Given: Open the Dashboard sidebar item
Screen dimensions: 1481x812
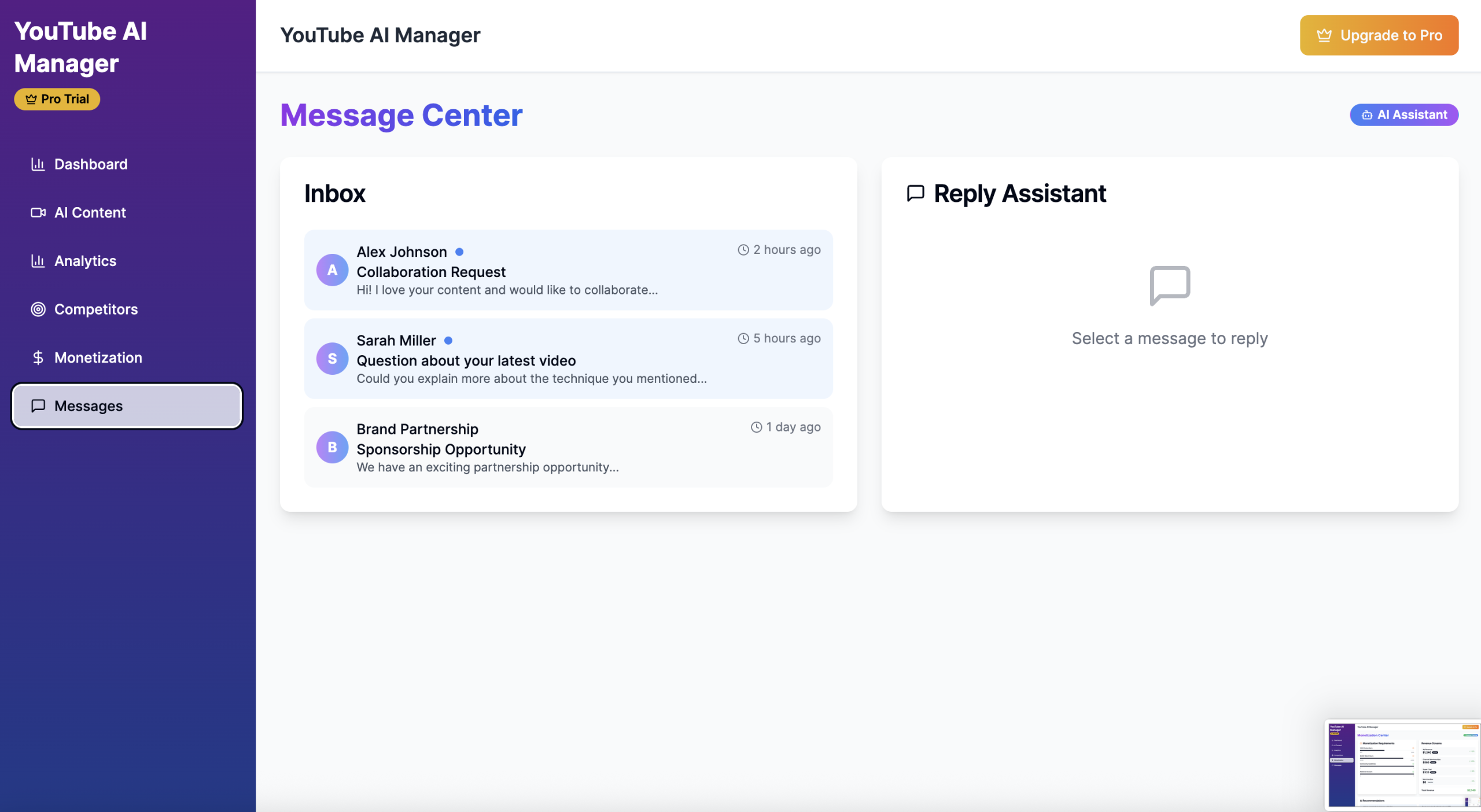Looking at the screenshot, I should (127, 164).
